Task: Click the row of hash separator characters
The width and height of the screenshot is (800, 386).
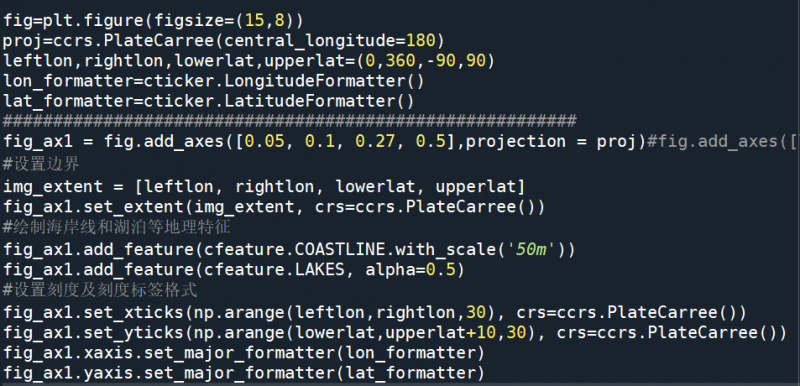Action: pyautogui.click(x=290, y=121)
